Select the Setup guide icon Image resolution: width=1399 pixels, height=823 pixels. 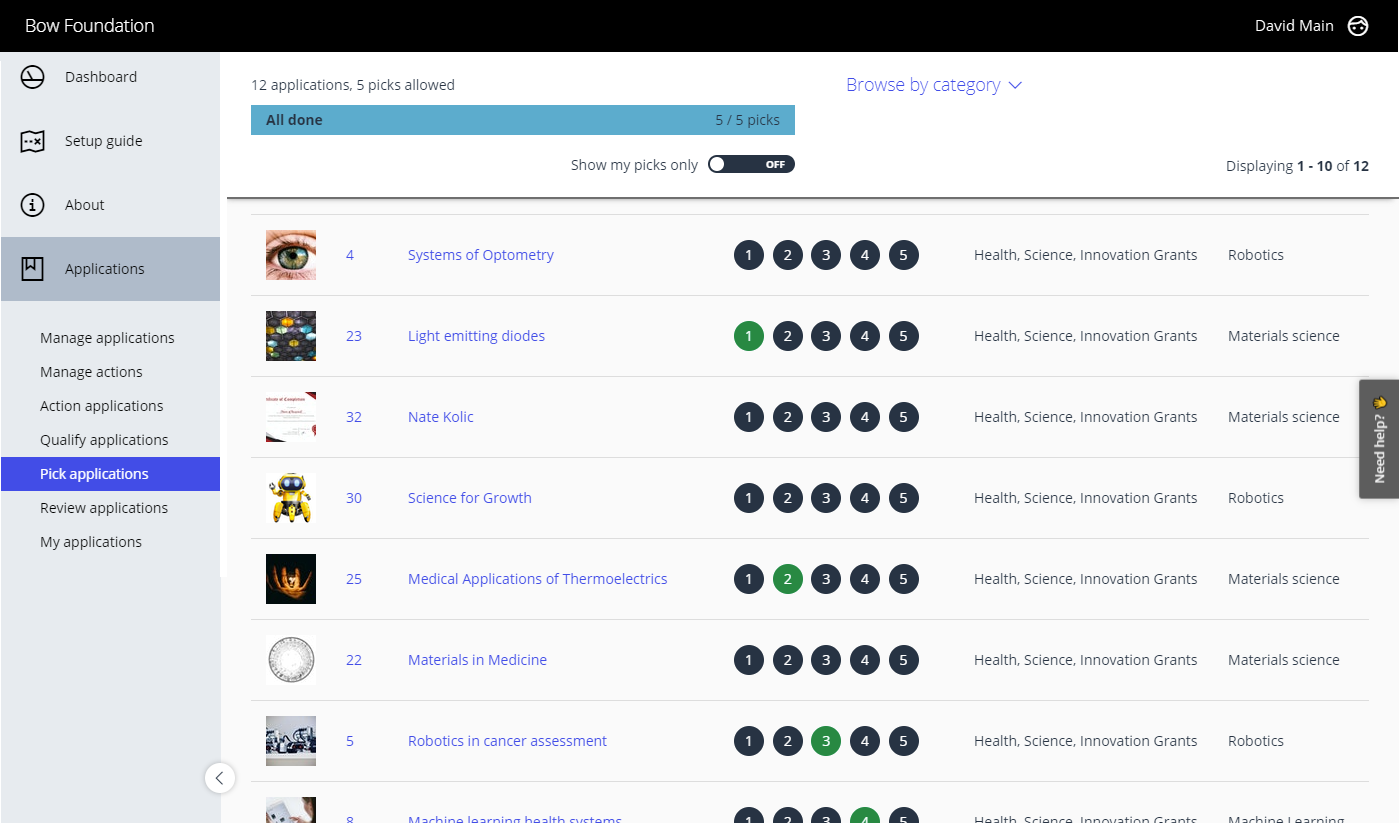(x=31, y=141)
